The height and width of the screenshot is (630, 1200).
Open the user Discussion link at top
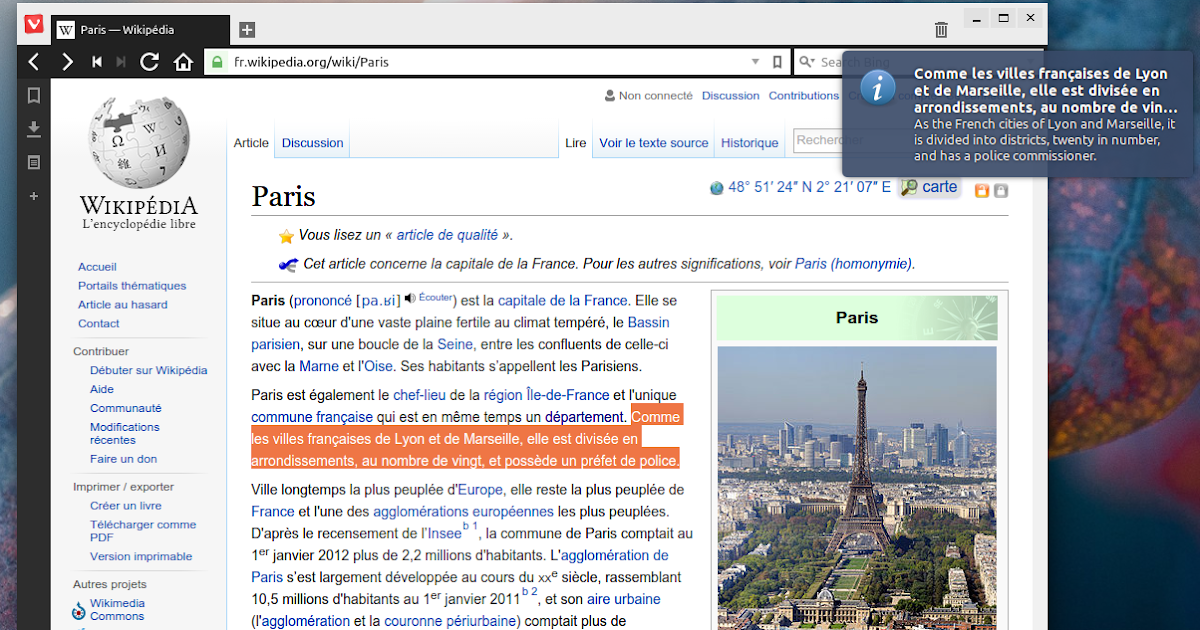point(730,96)
